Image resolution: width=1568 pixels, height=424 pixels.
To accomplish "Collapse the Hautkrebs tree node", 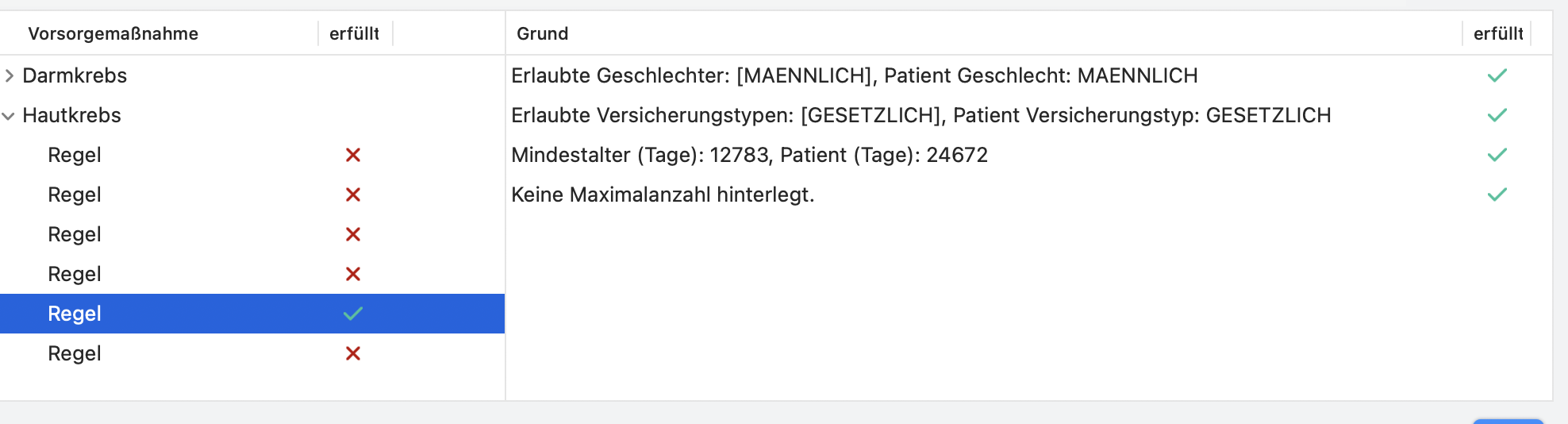I will click(9, 116).
